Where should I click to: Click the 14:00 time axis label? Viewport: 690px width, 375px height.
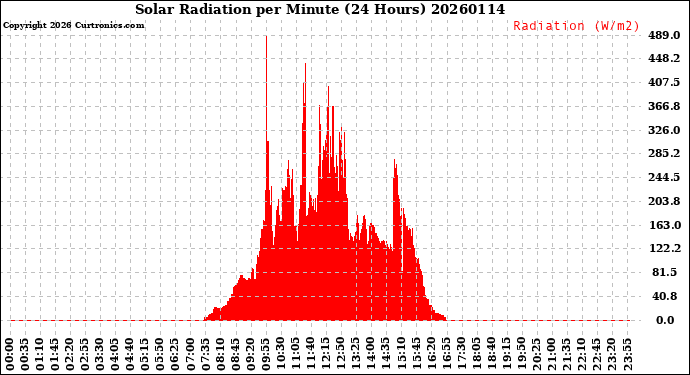pos(371,354)
